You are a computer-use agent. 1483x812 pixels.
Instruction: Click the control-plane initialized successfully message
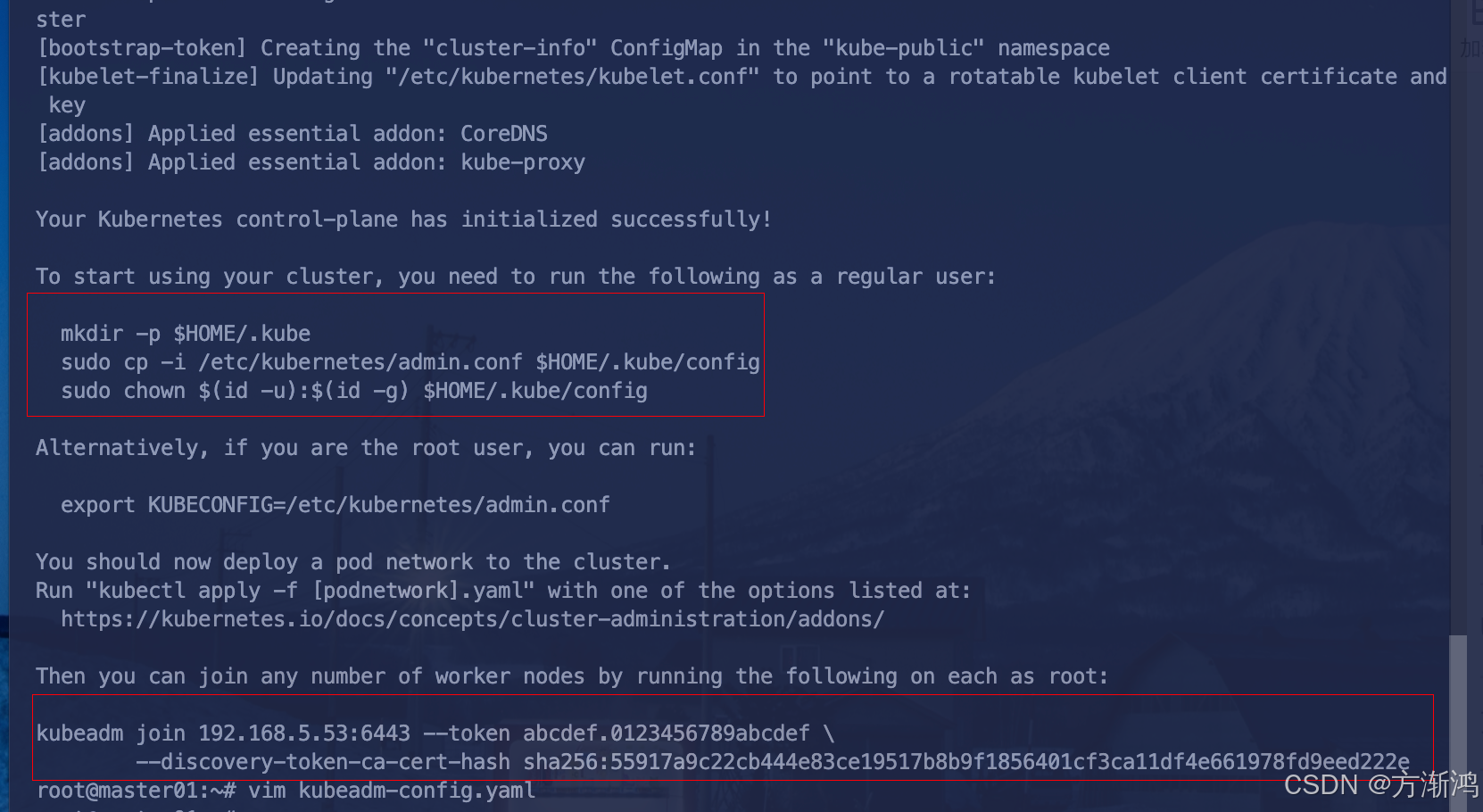coord(403,220)
